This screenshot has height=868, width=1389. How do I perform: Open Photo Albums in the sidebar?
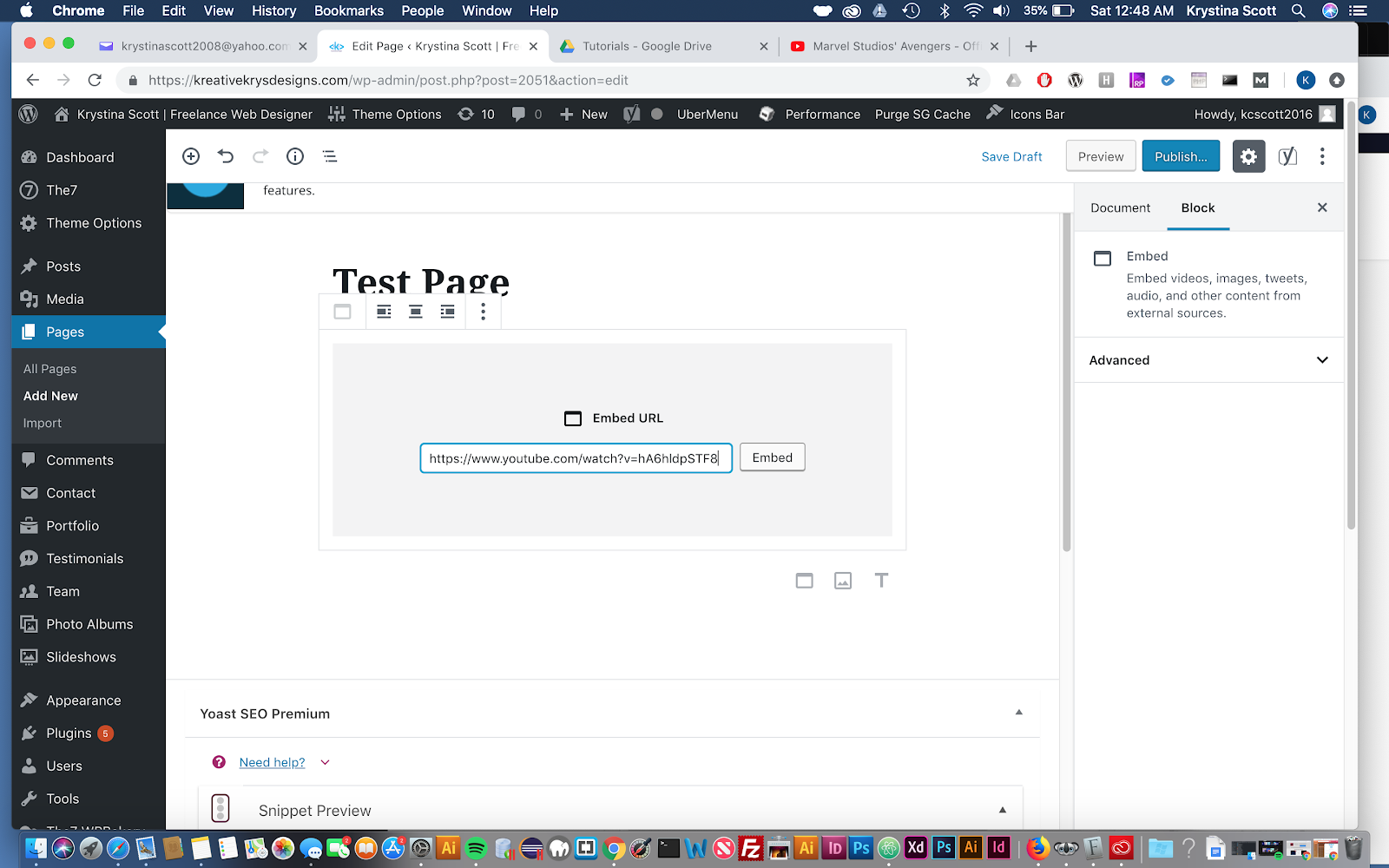coord(89,624)
